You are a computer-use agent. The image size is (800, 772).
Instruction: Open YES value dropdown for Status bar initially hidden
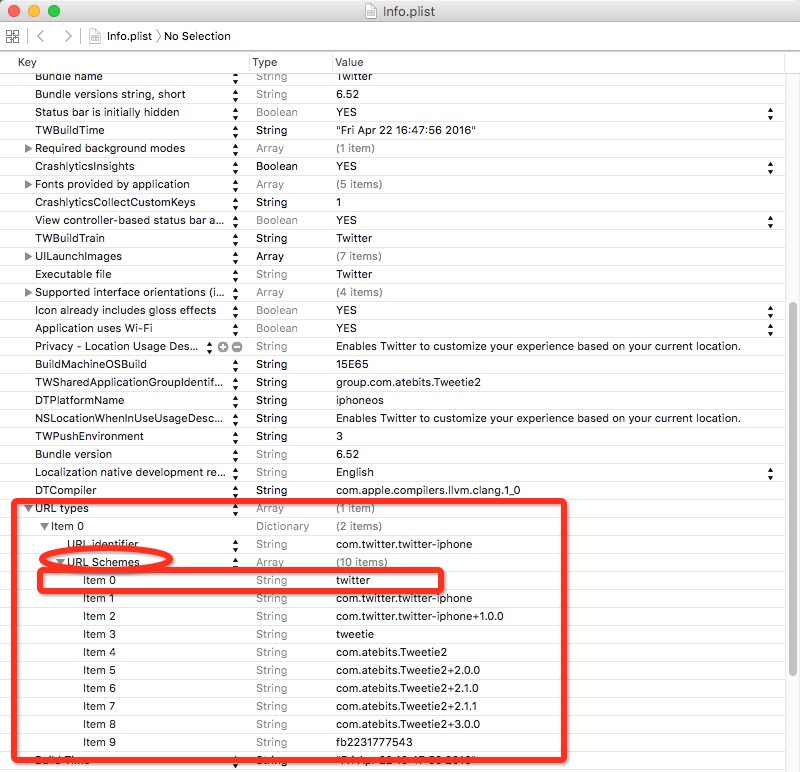click(x=770, y=113)
